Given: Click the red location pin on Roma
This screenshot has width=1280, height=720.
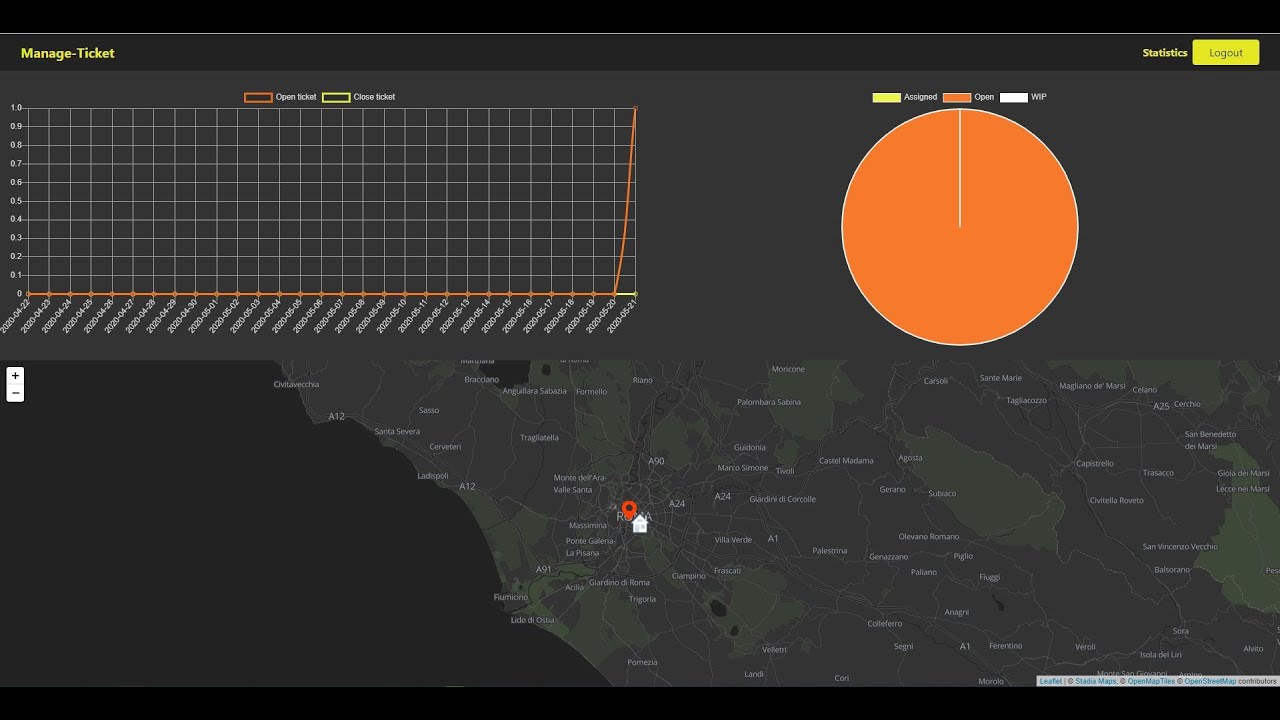Looking at the screenshot, I should [629, 511].
